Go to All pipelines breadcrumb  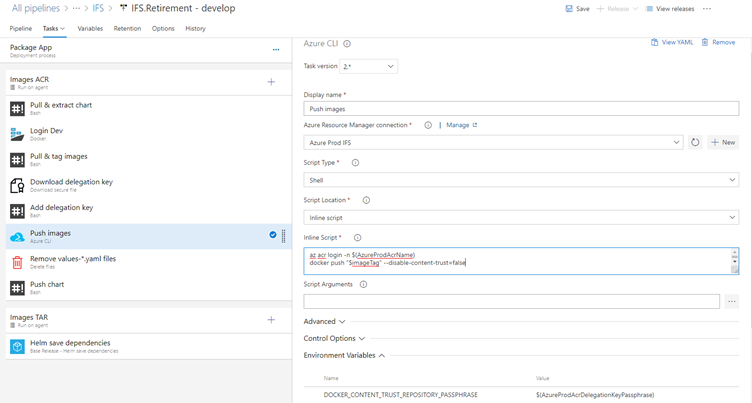36,8
